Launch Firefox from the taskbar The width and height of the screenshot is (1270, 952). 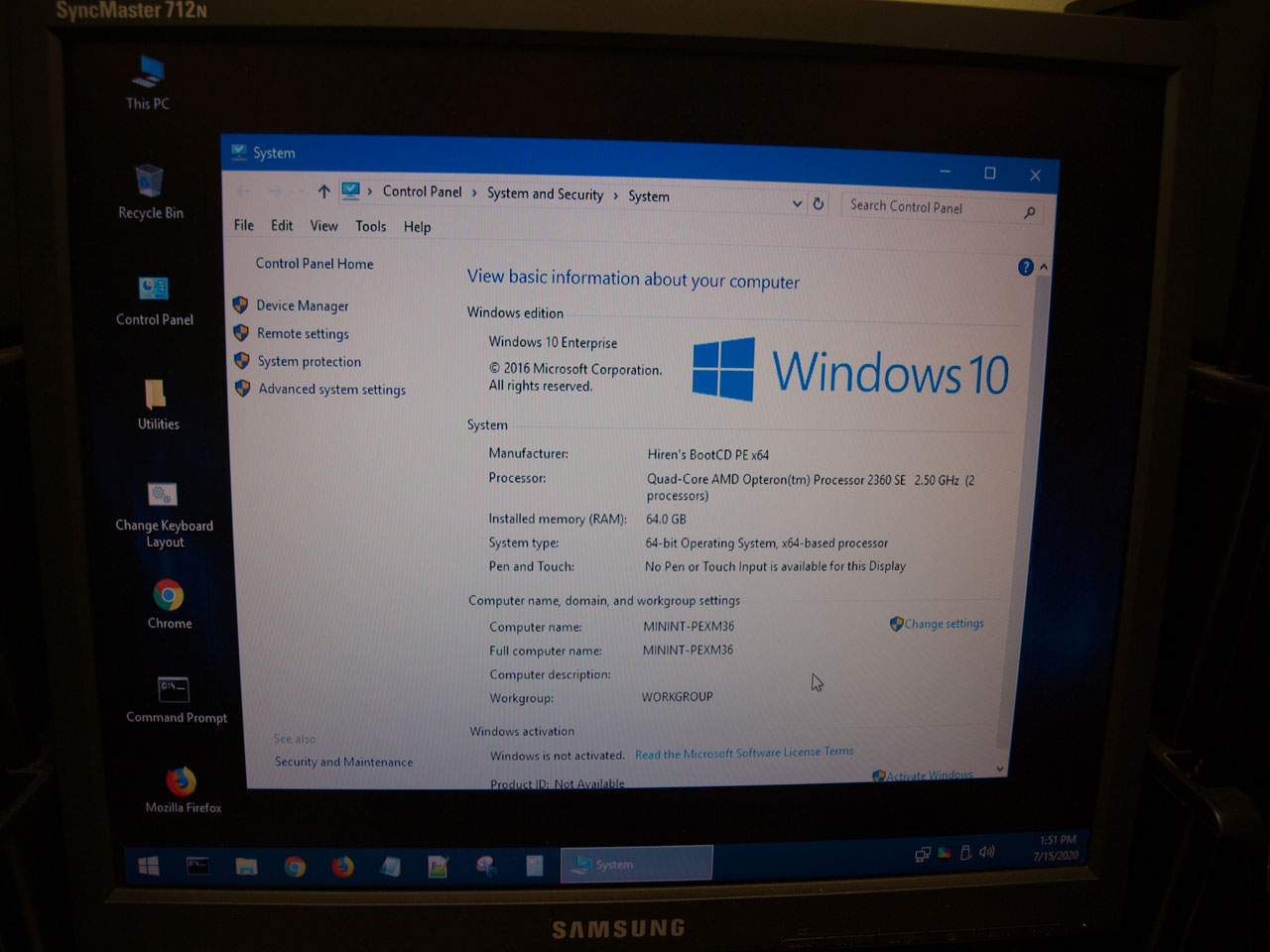pos(342,867)
